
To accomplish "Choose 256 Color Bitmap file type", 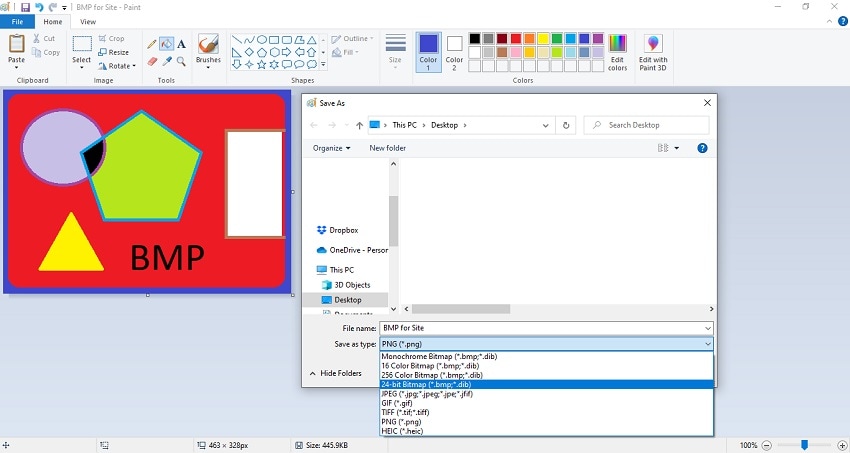I will click(546, 375).
